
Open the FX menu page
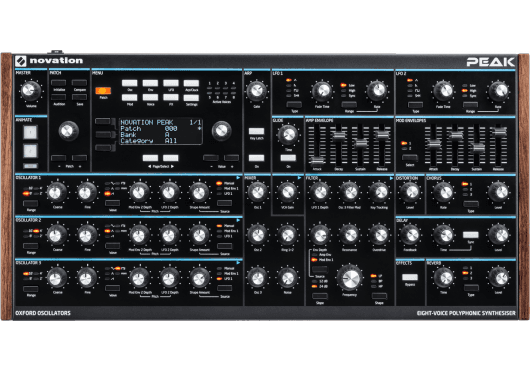171,98
